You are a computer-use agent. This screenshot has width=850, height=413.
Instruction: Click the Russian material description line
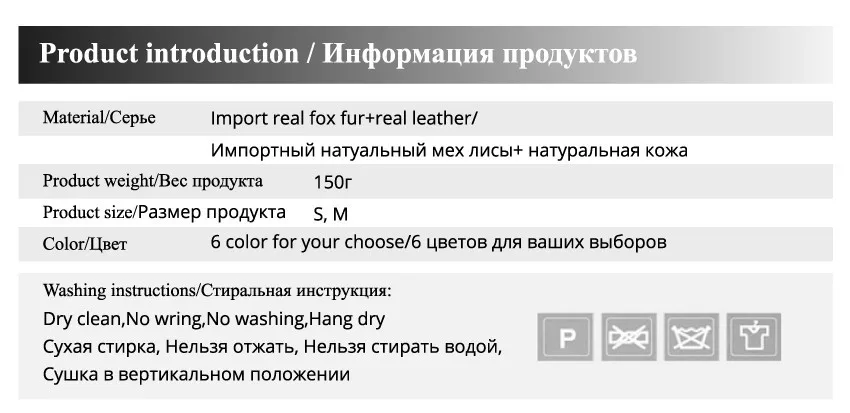click(x=449, y=150)
